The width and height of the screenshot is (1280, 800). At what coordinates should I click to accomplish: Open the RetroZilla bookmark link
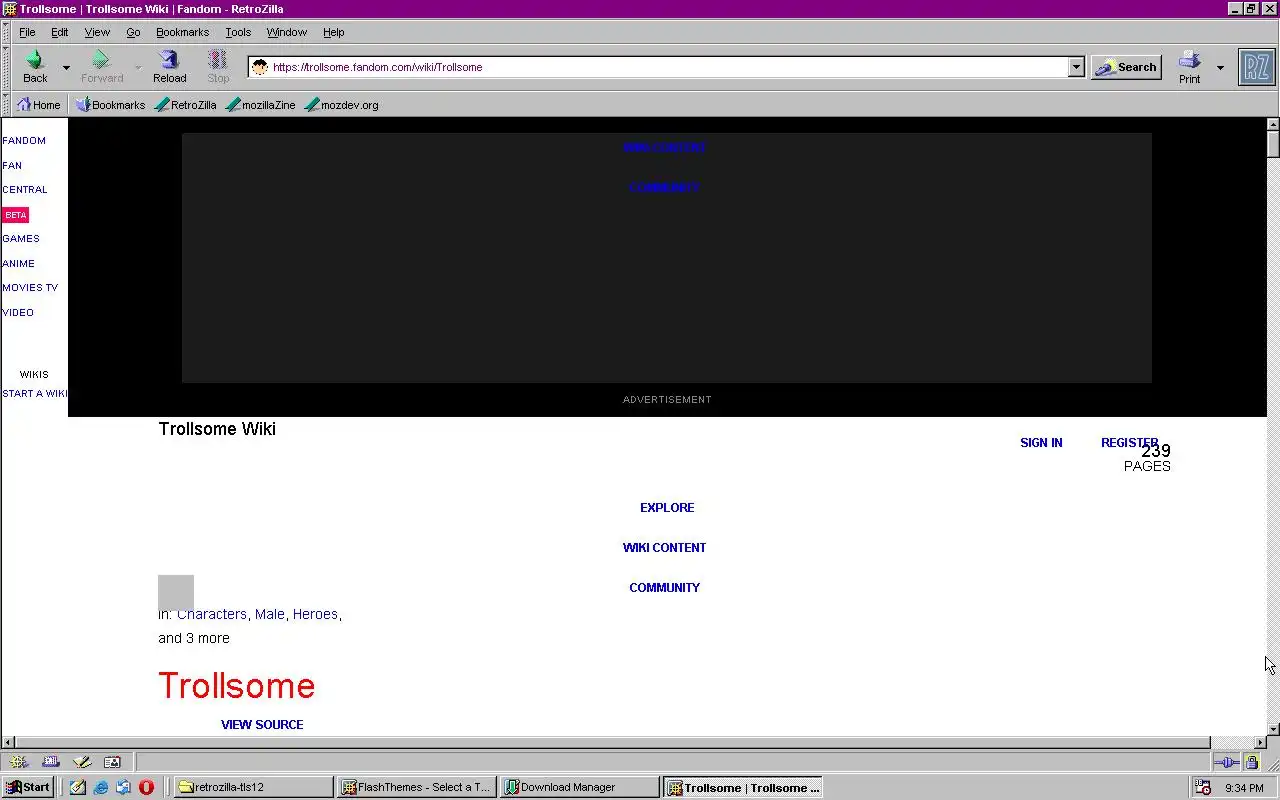(186, 104)
